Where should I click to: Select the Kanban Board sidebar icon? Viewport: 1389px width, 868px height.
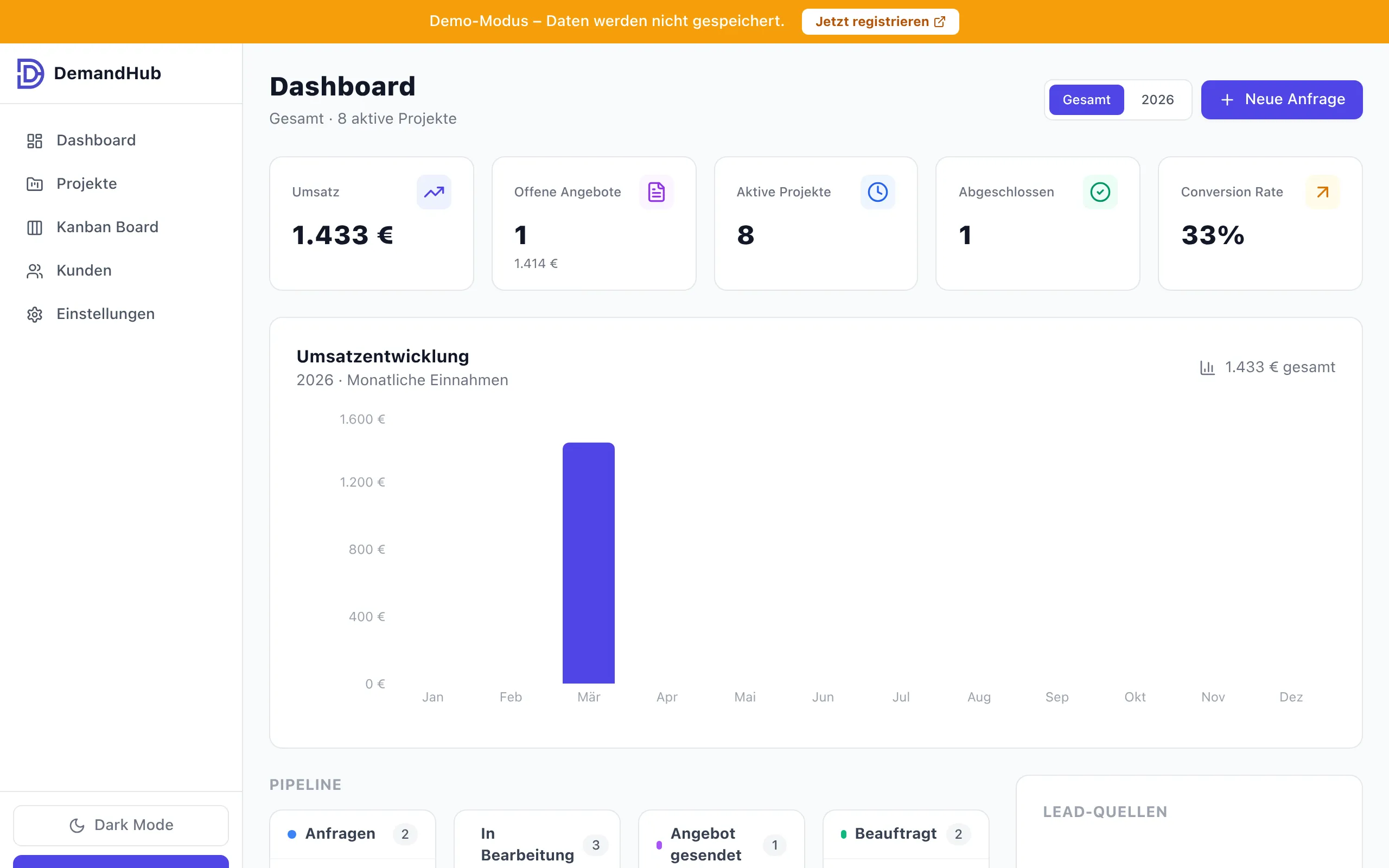pos(34,227)
